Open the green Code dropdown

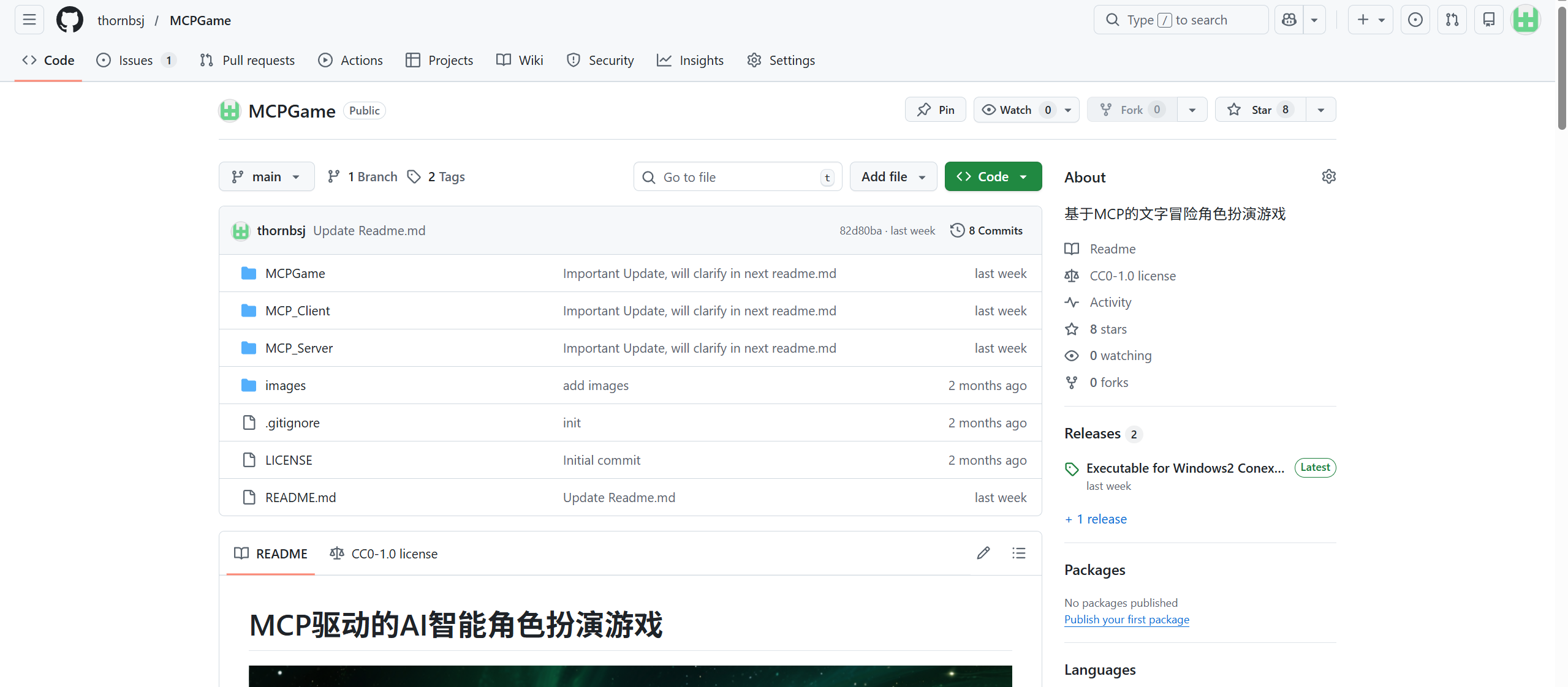[993, 177]
